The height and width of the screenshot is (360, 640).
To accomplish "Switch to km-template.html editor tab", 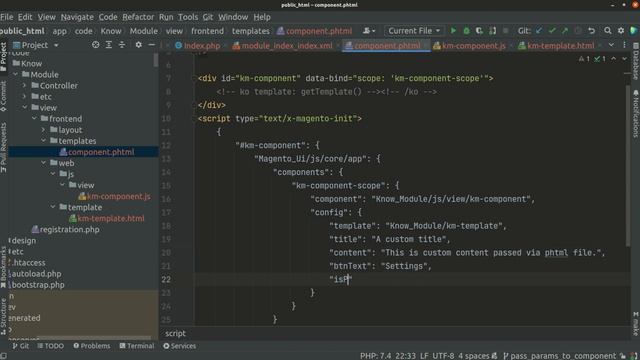I will point(556,46).
